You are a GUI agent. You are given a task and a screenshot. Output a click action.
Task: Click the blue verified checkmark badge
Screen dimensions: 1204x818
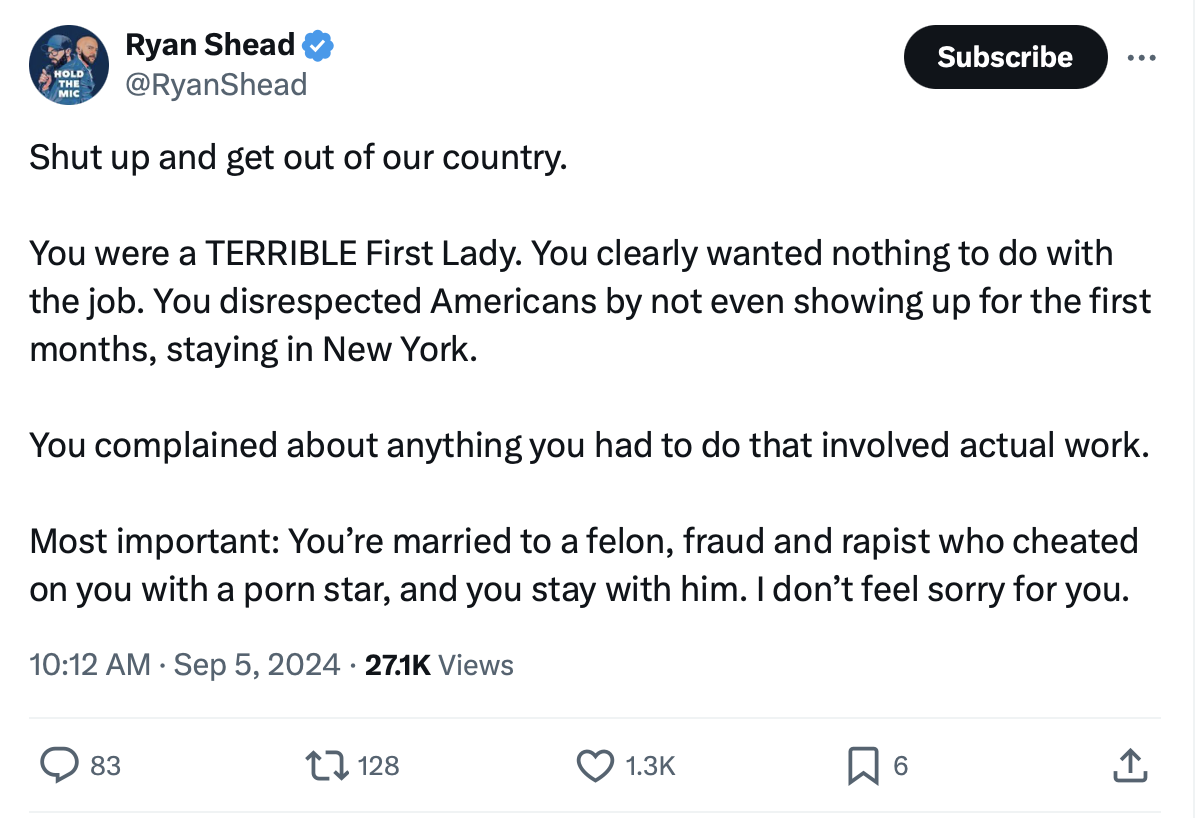318,45
